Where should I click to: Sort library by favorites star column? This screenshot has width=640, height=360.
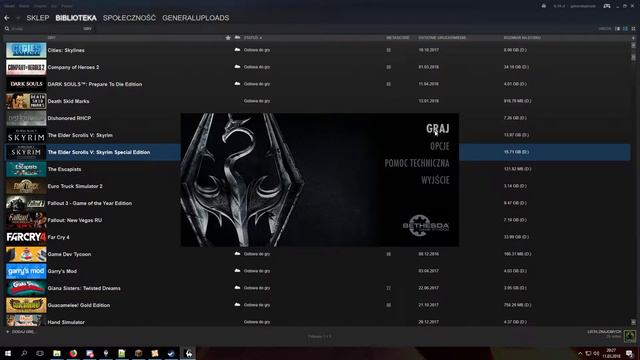(228, 38)
